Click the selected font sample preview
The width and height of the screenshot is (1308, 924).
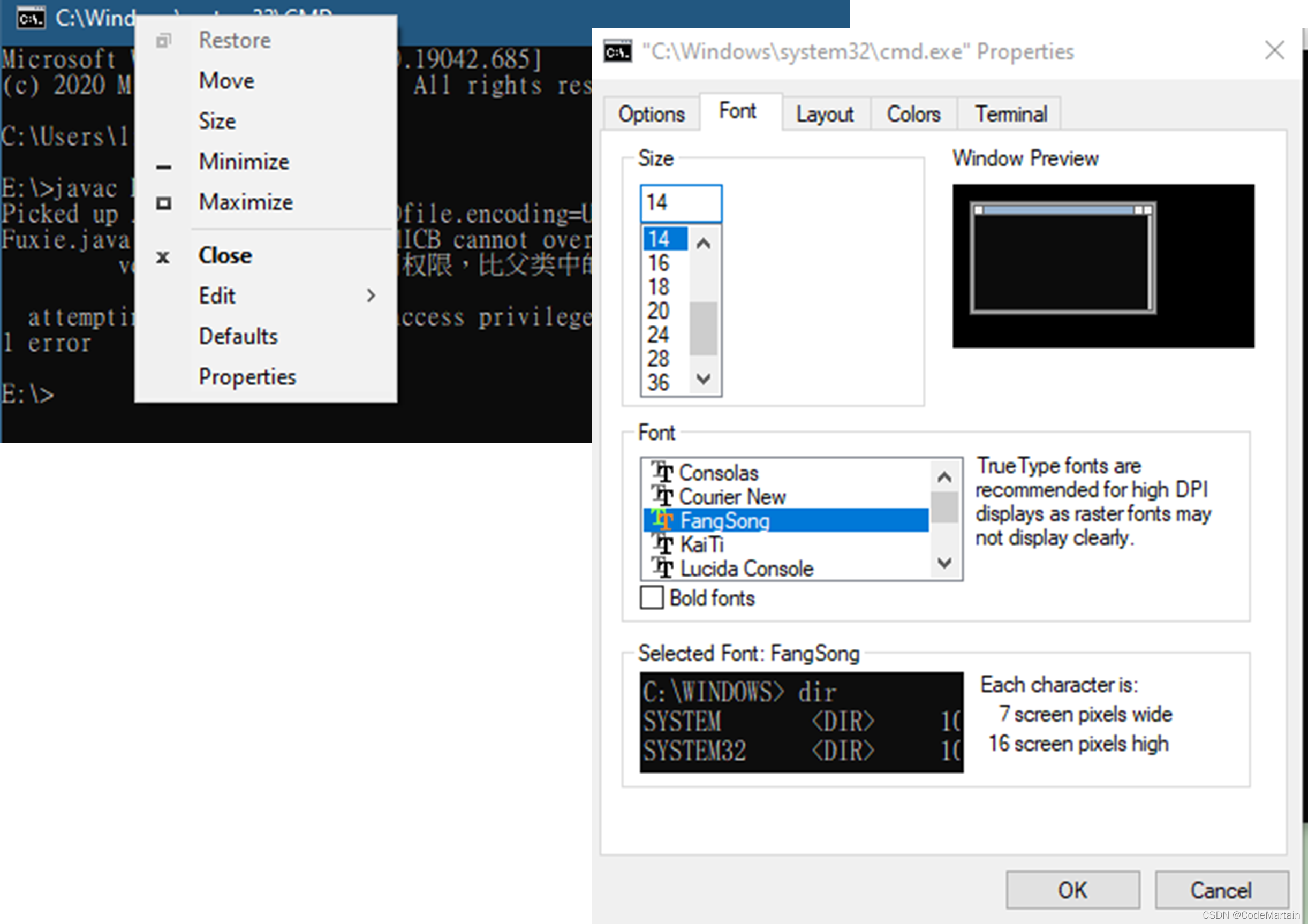click(x=801, y=722)
